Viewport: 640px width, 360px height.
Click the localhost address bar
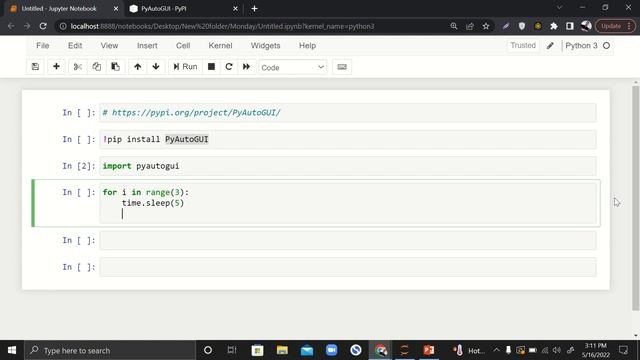pos(222,26)
